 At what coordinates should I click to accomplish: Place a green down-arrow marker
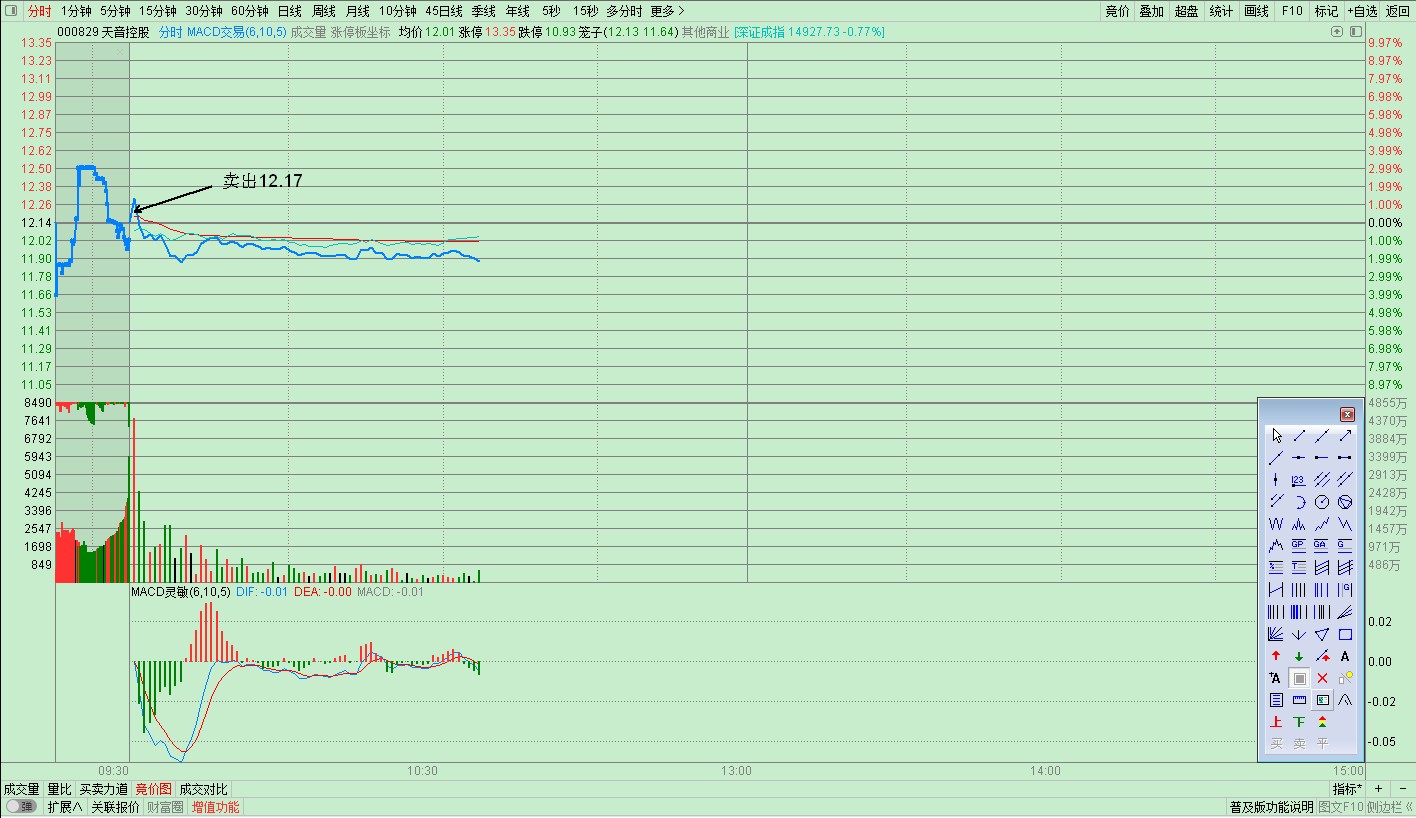pyautogui.click(x=1299, y=656)
